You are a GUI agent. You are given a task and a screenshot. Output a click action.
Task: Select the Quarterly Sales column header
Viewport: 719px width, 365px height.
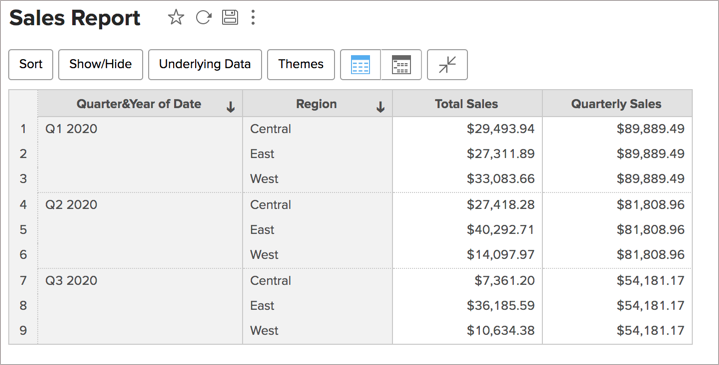click(x=617, y=104)
